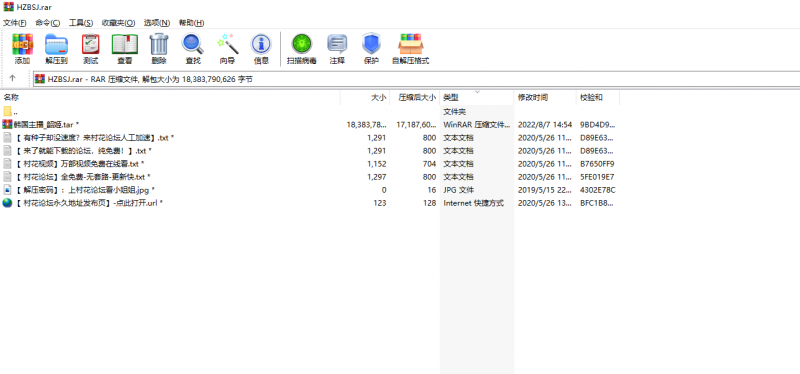Click size value 1,297

click(x=377, y=177)
